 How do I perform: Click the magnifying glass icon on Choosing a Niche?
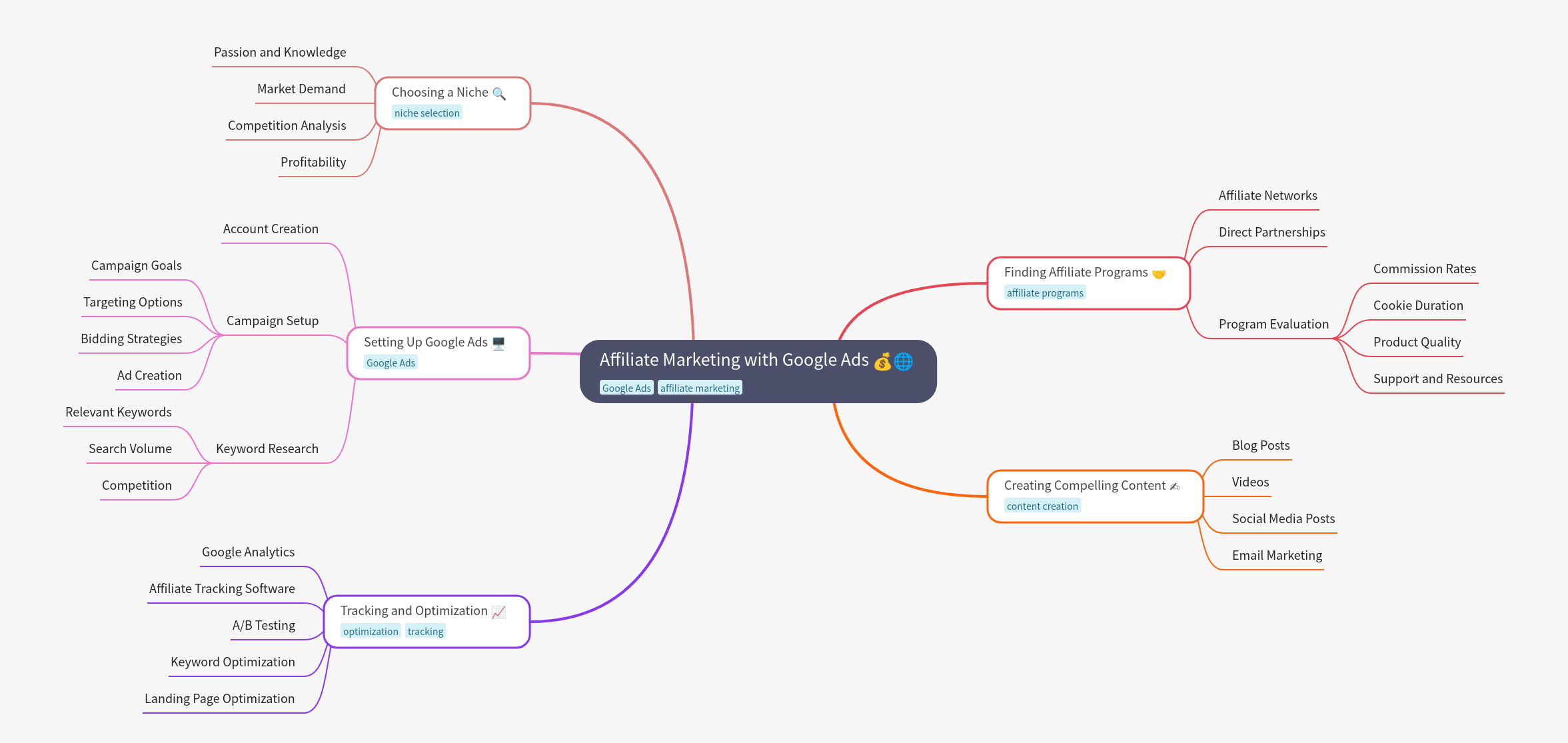[499, 93]
